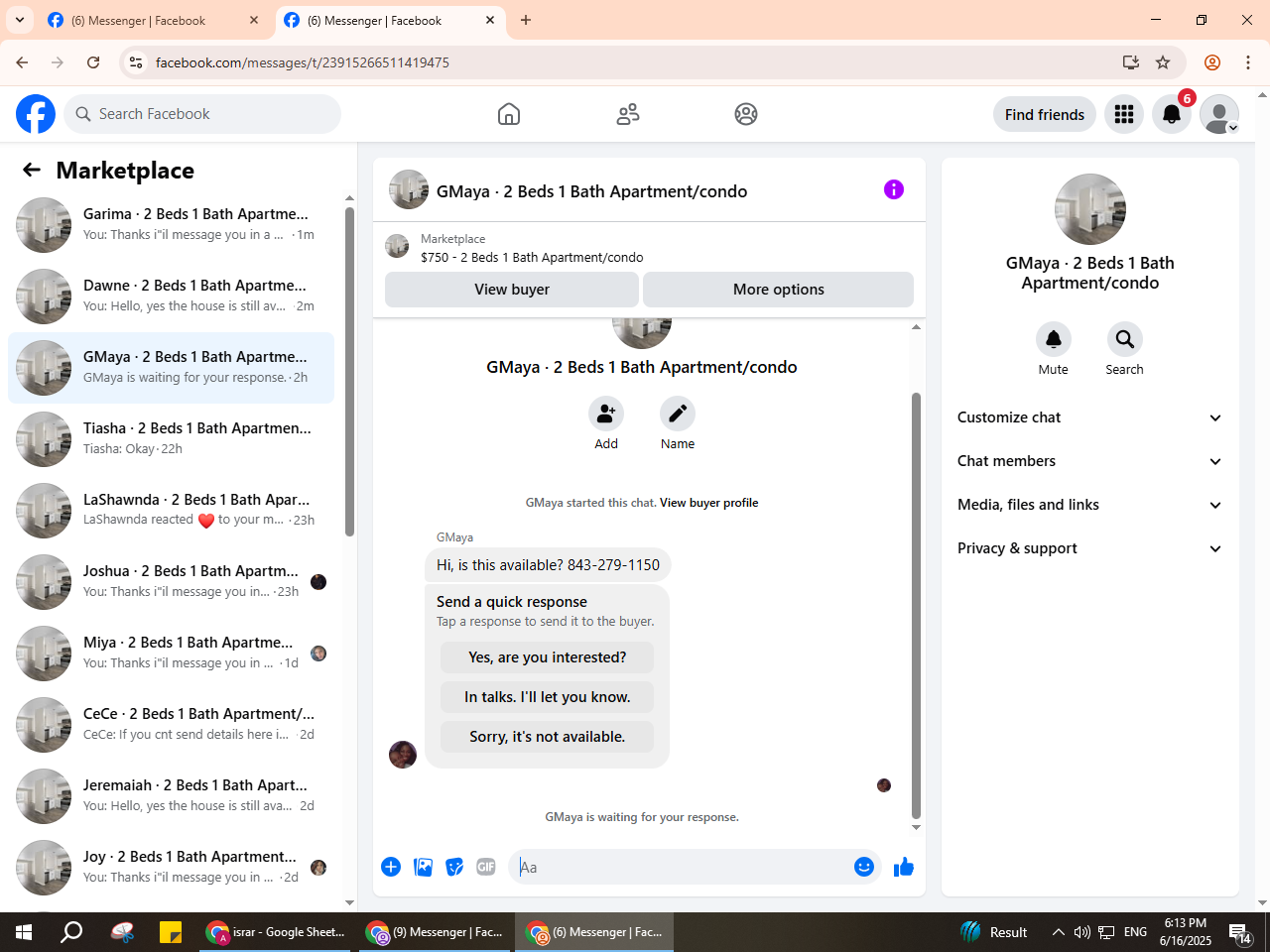Open the Joshua conversation
This screenshot has height=952, width=1270.
click(x=171, y=582)
